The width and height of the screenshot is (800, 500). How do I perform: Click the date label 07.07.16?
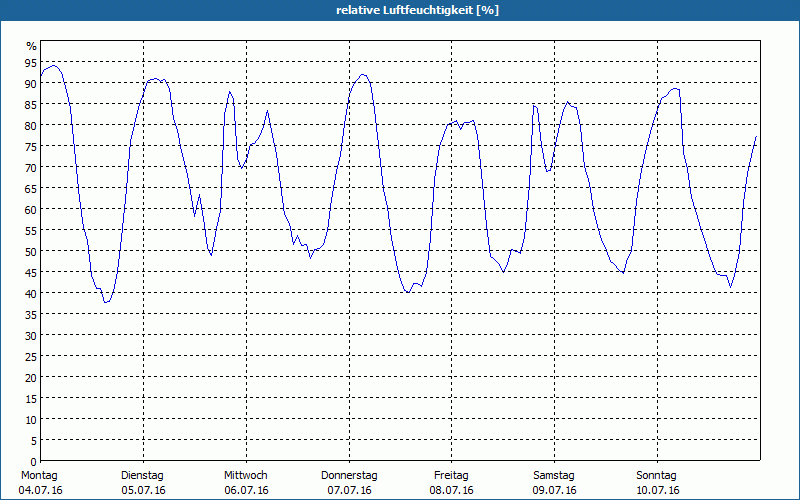(x=349, y=490)
